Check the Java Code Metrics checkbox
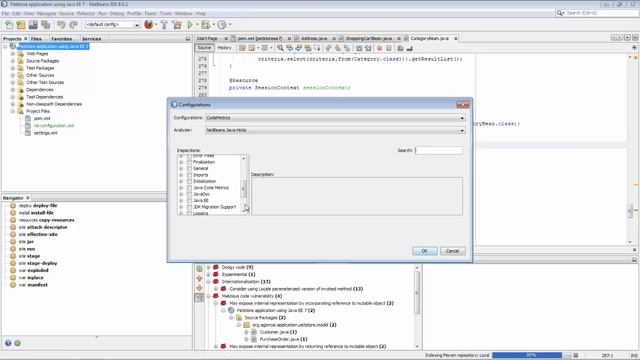Viewport: 640px width, 360px height. point(189,188)
